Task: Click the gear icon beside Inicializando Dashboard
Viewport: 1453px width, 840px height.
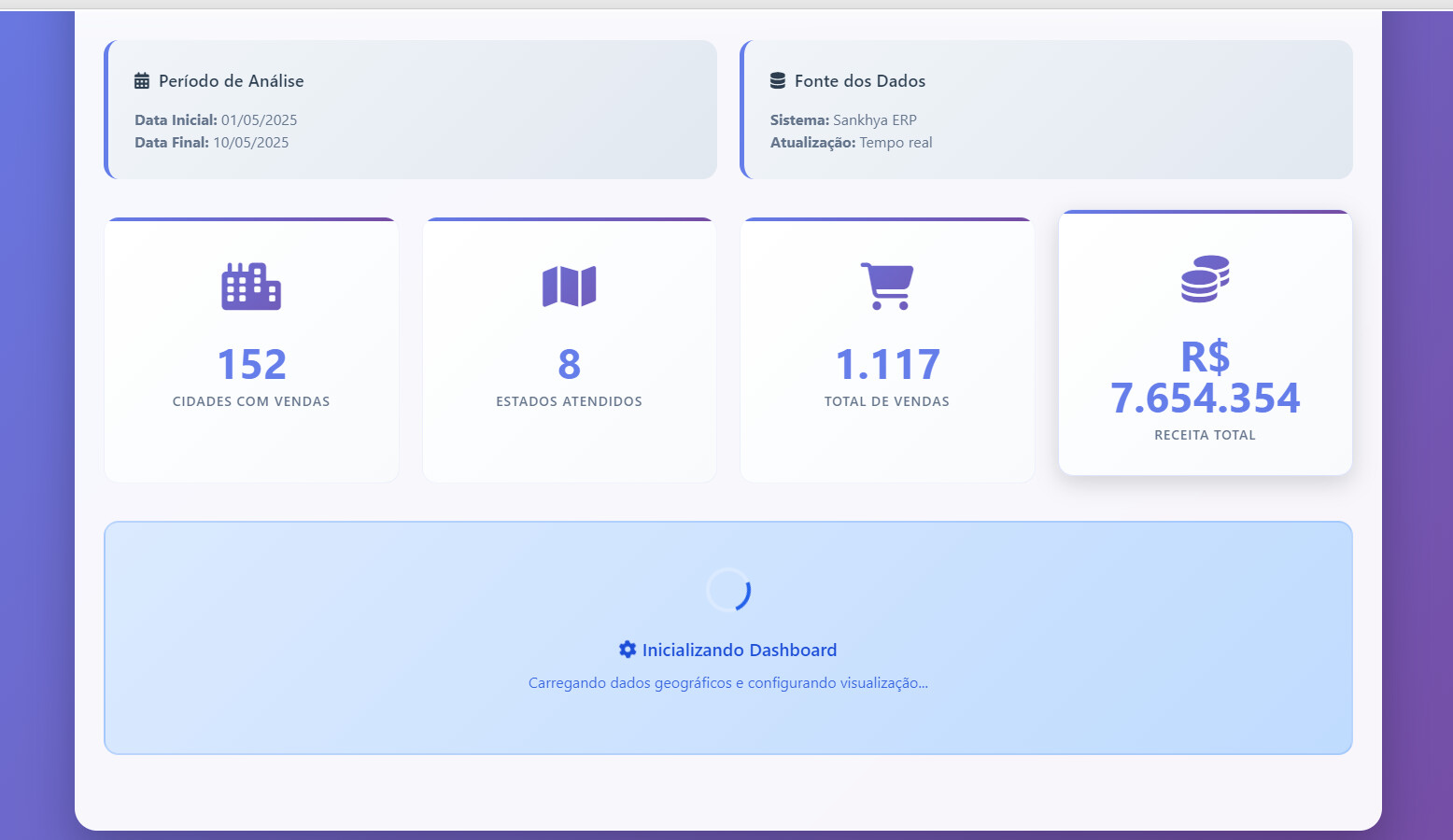Action: tap(628, 650)
